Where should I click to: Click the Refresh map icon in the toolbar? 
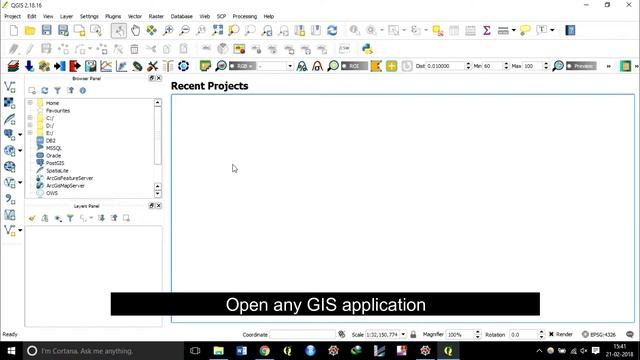pyautogui.click(x=332, y=31)
